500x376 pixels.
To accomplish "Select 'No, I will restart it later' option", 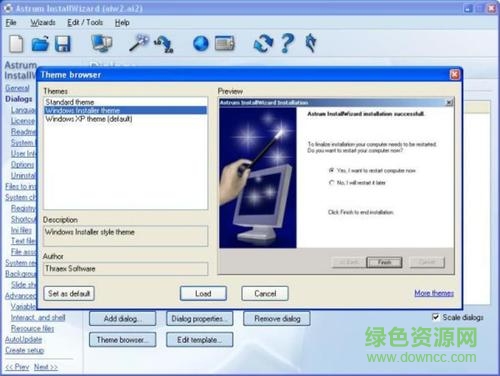I will [x=331, y=183].
